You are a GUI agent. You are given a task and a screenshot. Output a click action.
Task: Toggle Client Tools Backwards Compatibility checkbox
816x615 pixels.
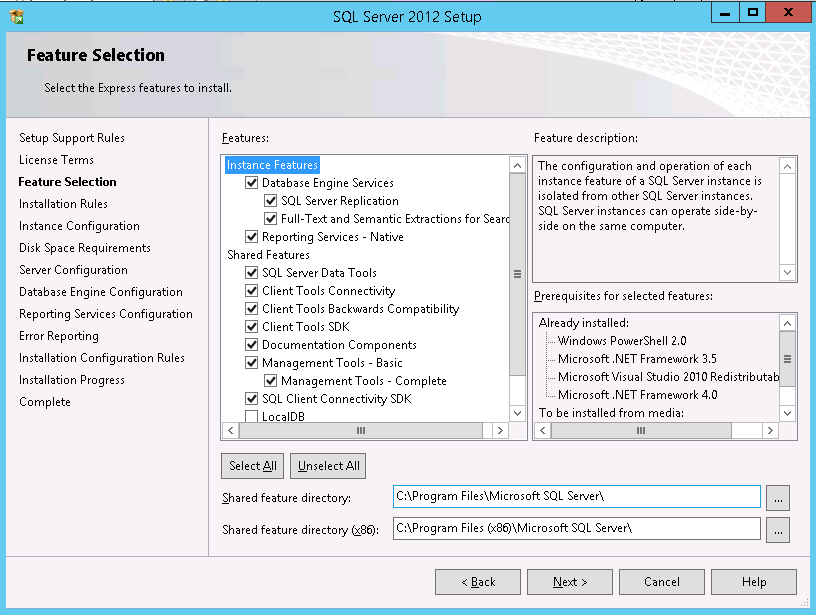click(x=251, y=309)
